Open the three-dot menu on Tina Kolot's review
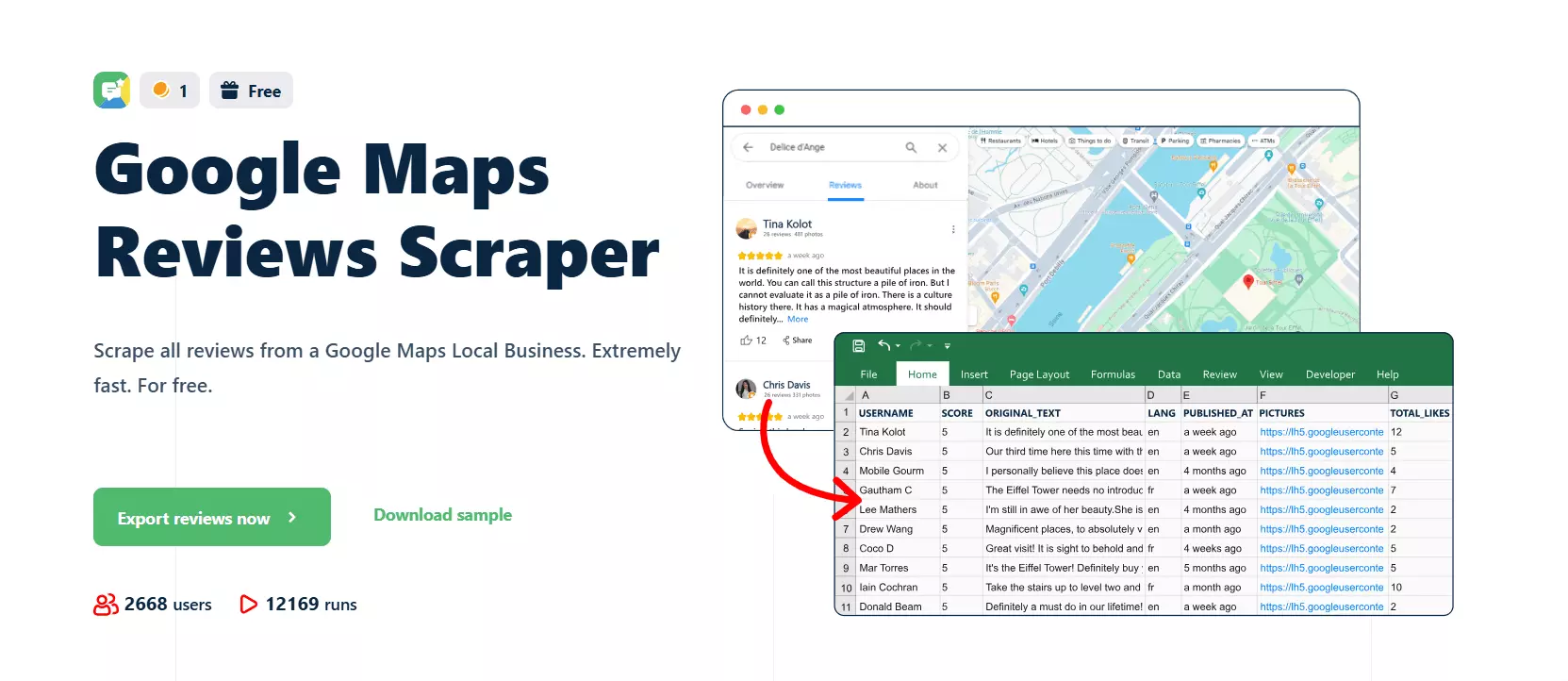The image size is (1568, 681). coord(953,229)
